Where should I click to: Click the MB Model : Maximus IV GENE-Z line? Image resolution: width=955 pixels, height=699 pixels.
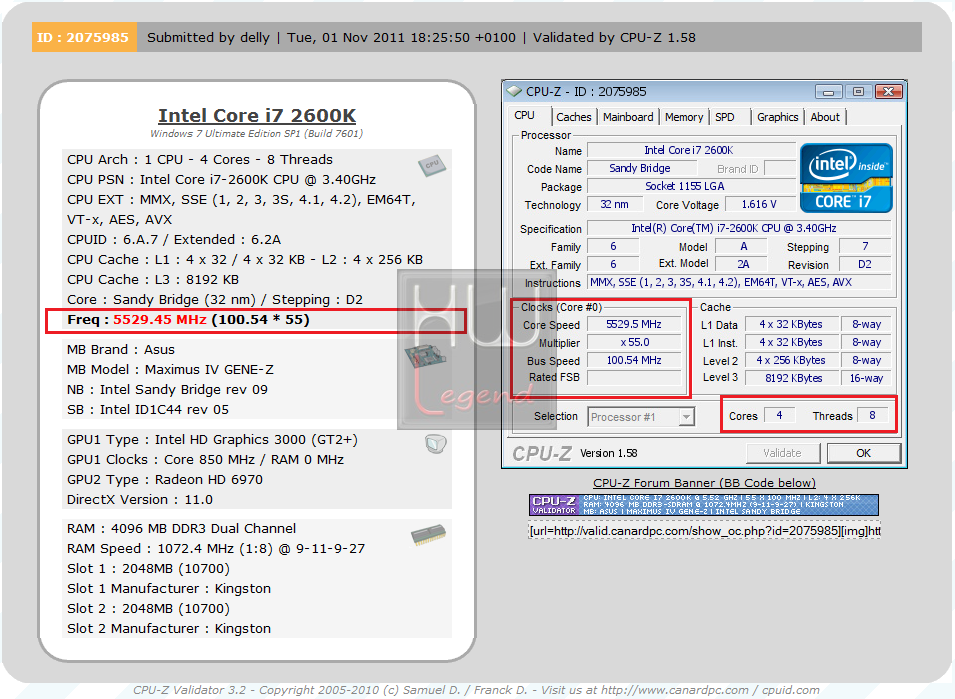171,370
